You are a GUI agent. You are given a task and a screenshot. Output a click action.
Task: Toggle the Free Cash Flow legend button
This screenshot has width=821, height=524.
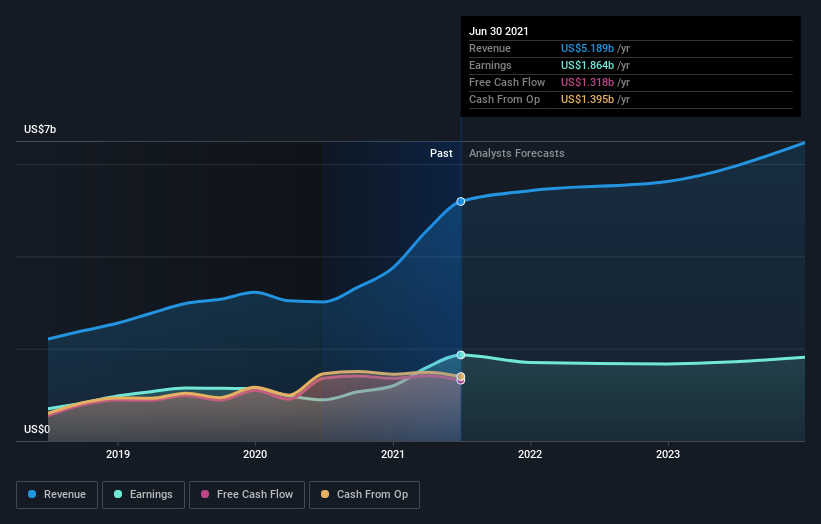pos(247,495)
